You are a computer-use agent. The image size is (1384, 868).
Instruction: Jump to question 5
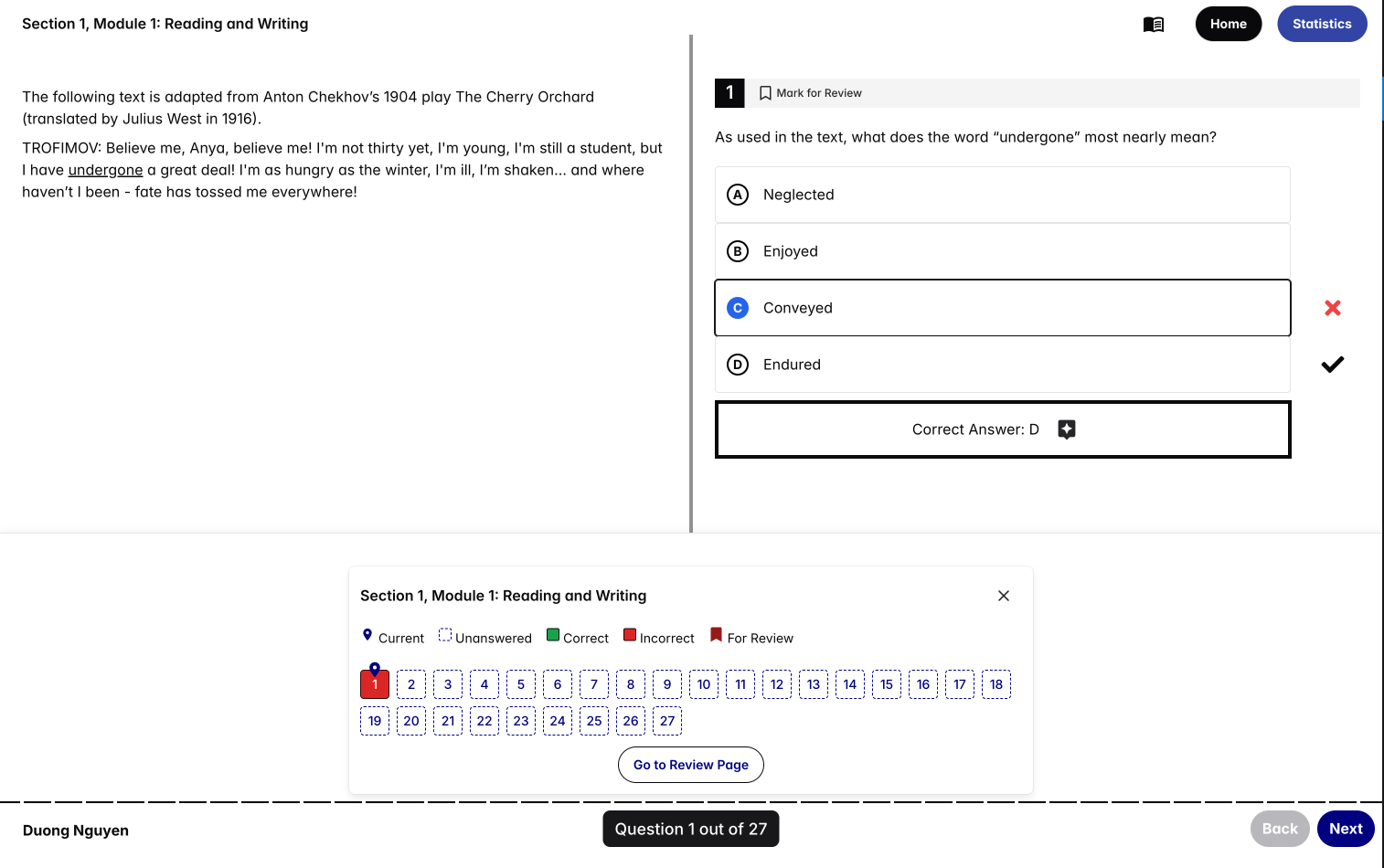point(521,684)
